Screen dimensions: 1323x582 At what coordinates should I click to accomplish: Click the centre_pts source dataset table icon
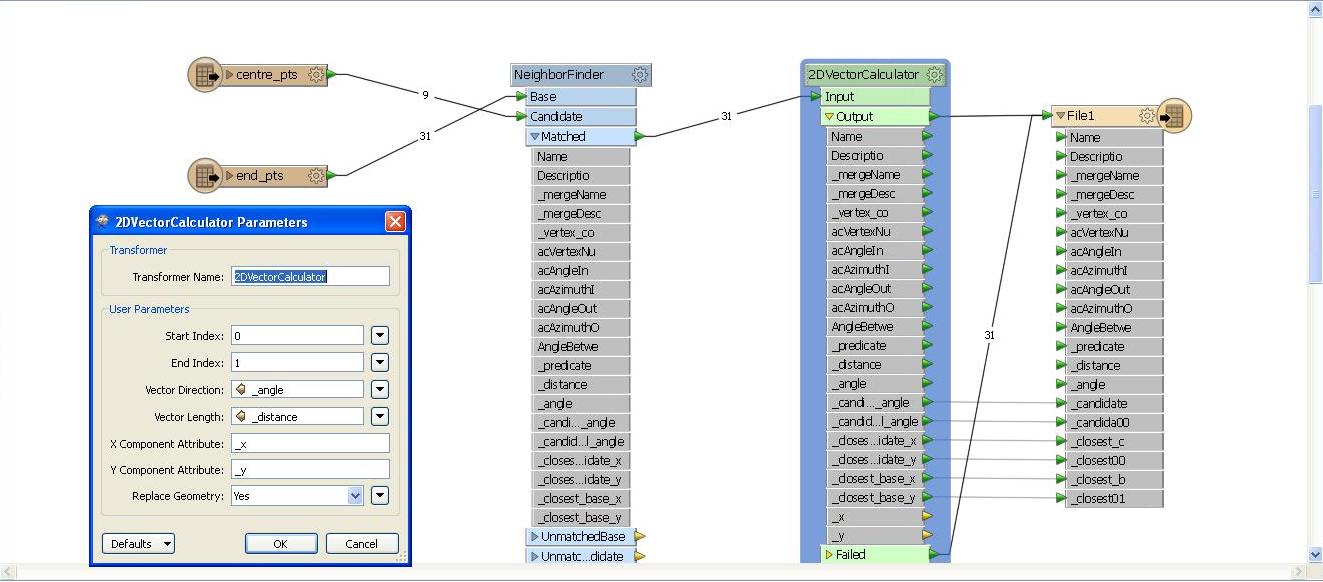(x=205, y=75)
